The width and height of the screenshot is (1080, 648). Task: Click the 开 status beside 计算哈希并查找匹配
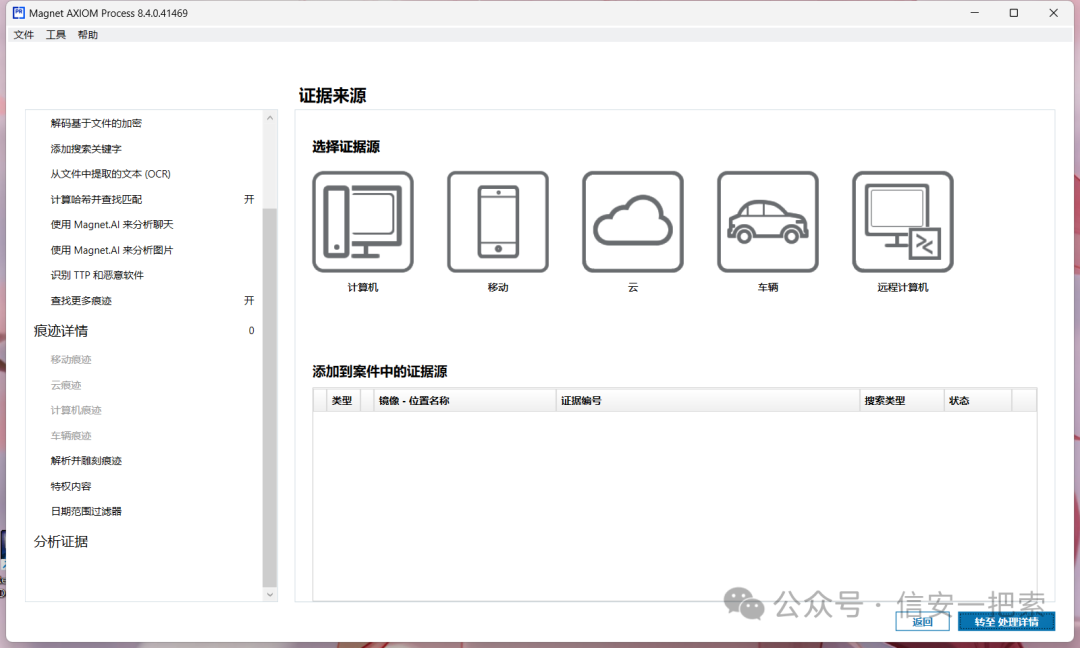click(249, 200)
